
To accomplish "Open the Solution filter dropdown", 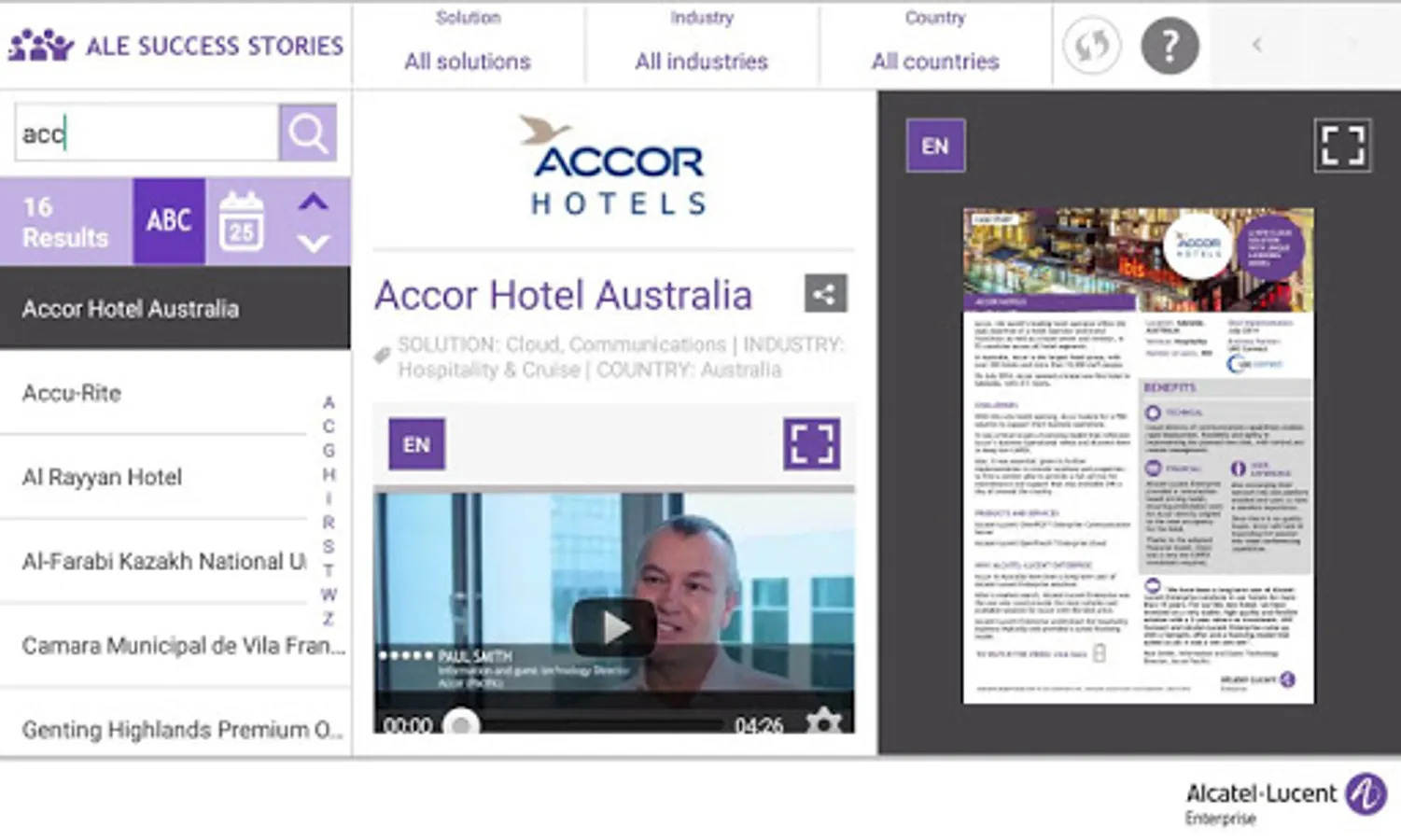I will tap(468, 45).
